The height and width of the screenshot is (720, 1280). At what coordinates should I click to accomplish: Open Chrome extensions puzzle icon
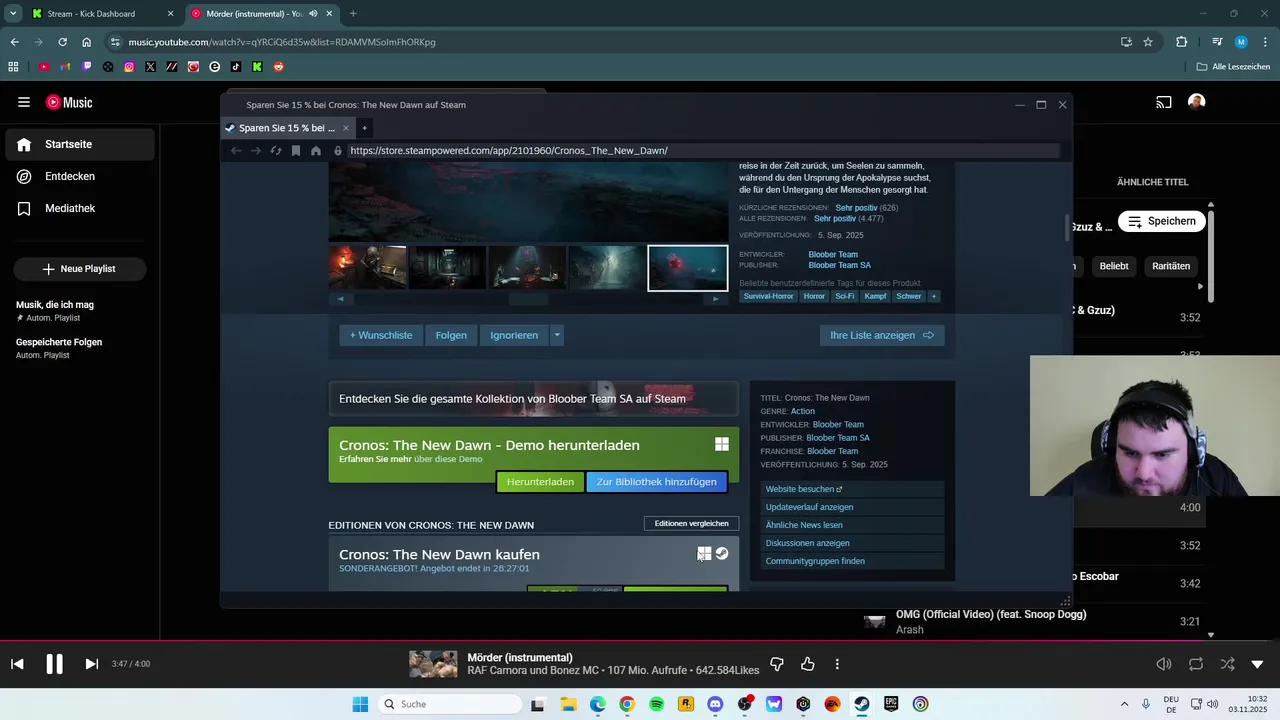pyautogui.click(x=1182, y=42)
